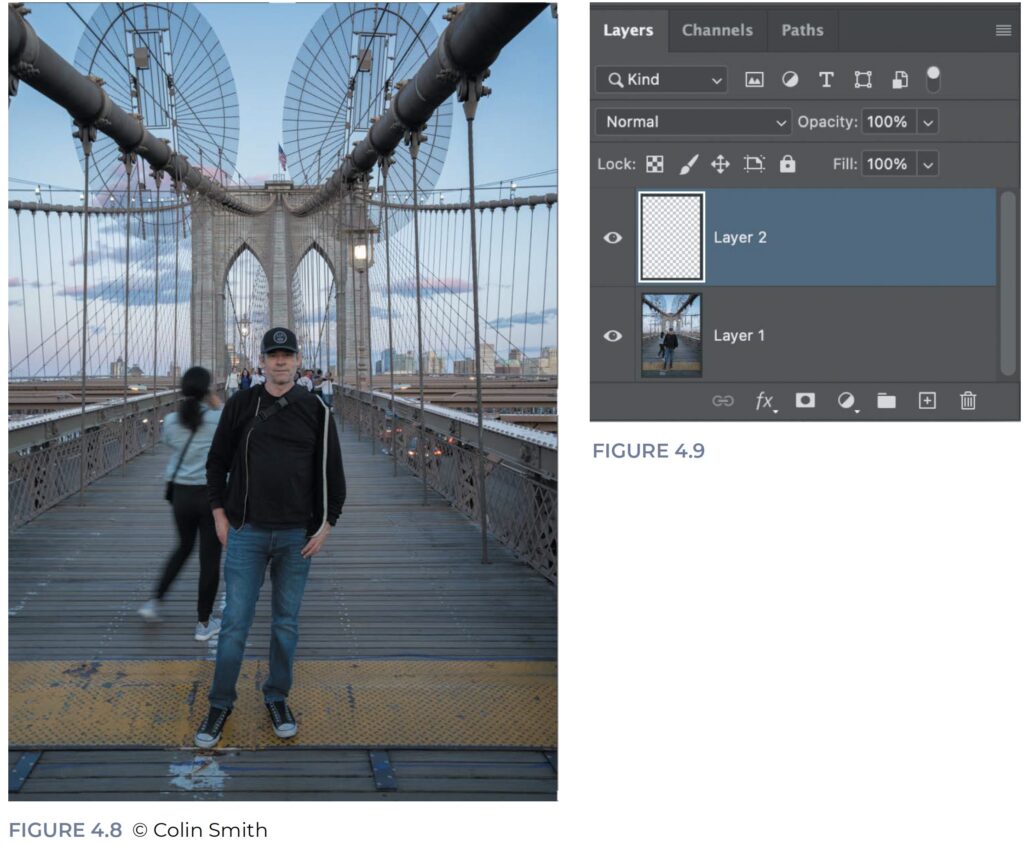Click the pixel layer filter icon
This screenshot has width=1024, height=846.
[x=754, y=80]
